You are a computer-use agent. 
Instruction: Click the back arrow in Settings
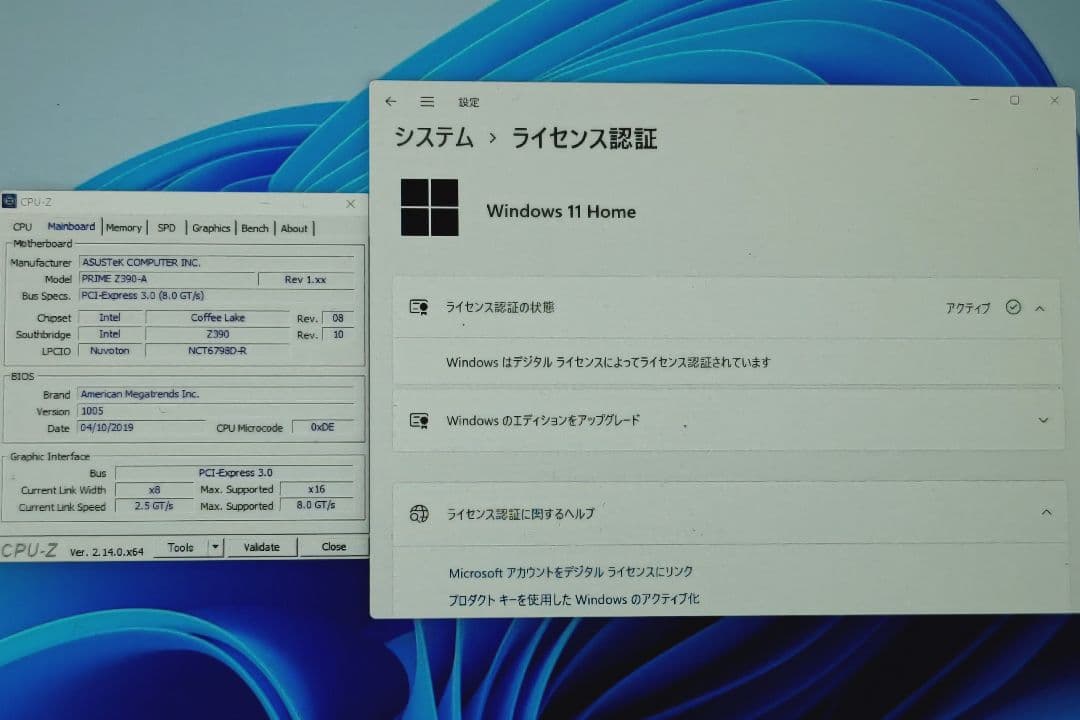[x=391, y=101]
